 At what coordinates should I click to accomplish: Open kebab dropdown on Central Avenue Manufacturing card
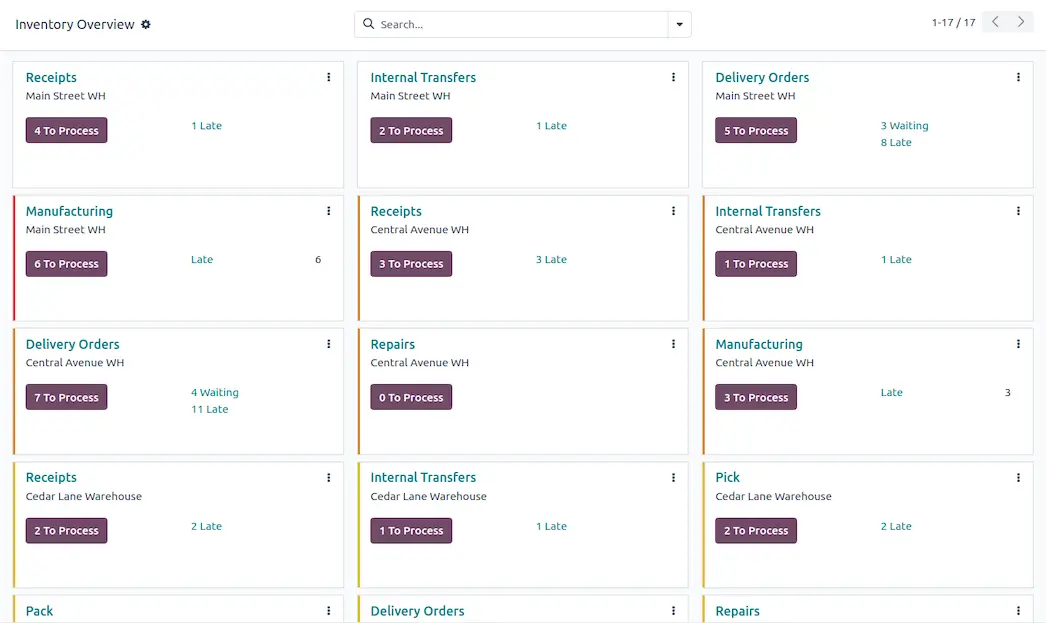click(x=1018, y=344)
